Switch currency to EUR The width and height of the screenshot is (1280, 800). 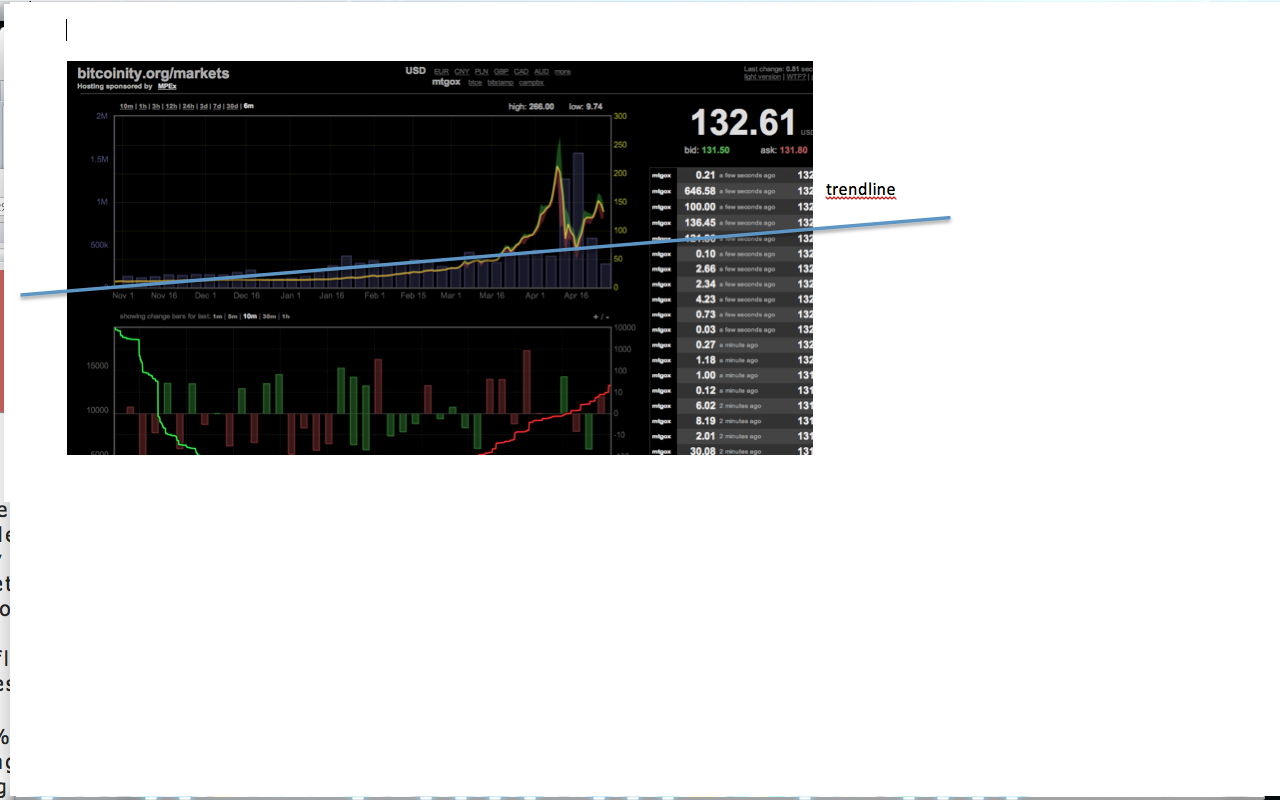pos(441,72)
